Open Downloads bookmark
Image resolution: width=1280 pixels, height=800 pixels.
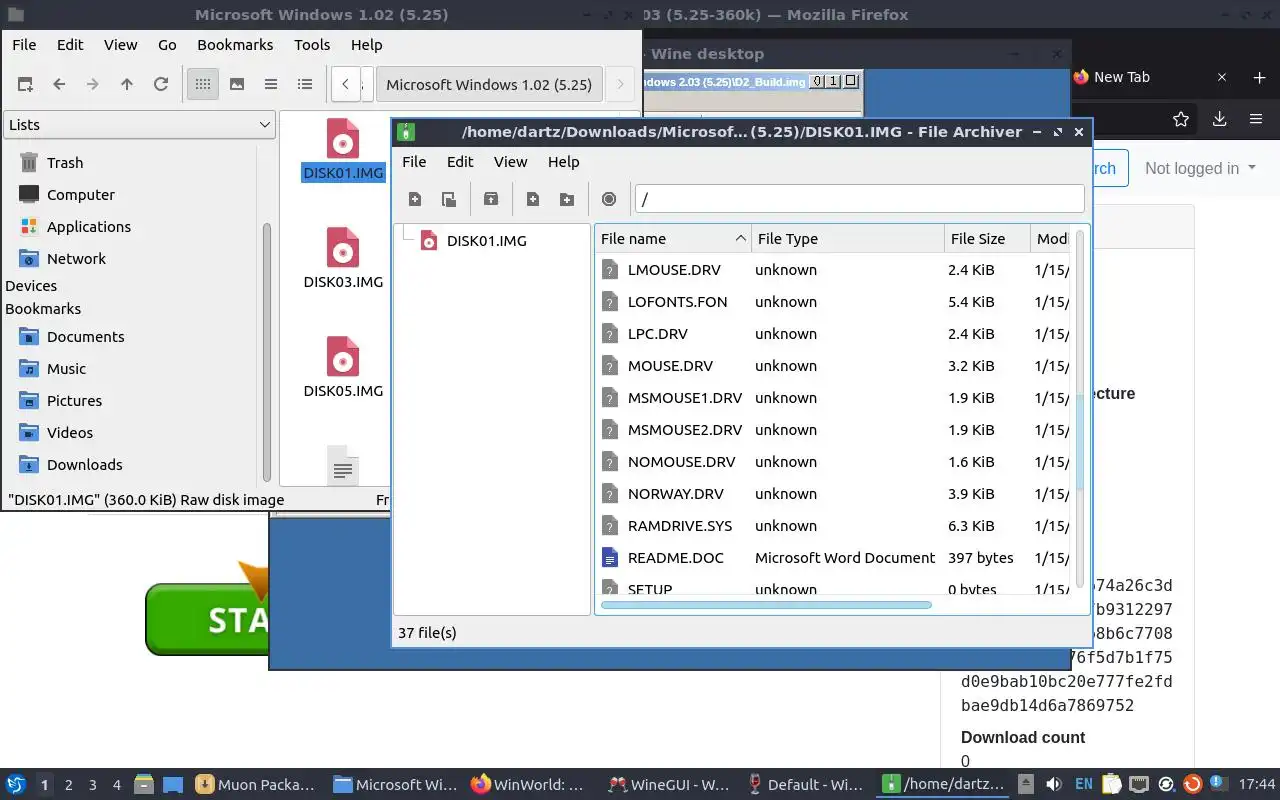(84, 465)
